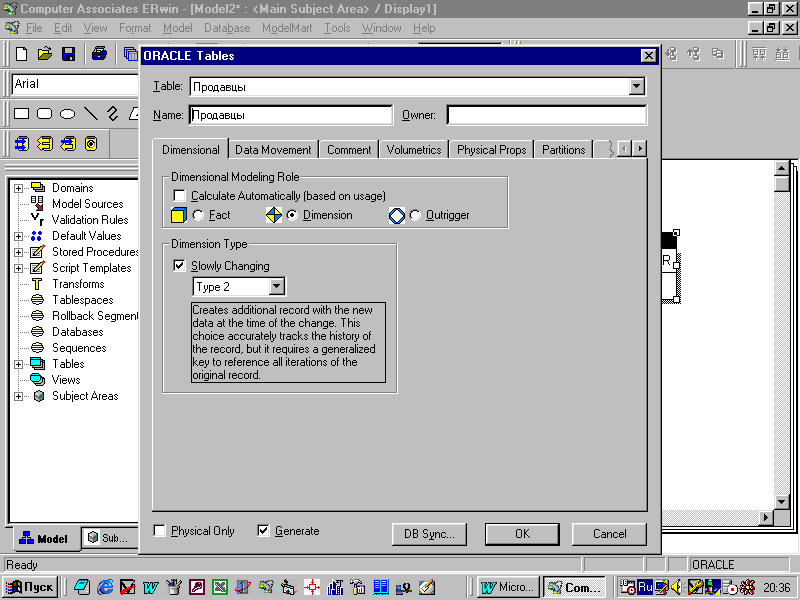Open the Database menu

227,28
